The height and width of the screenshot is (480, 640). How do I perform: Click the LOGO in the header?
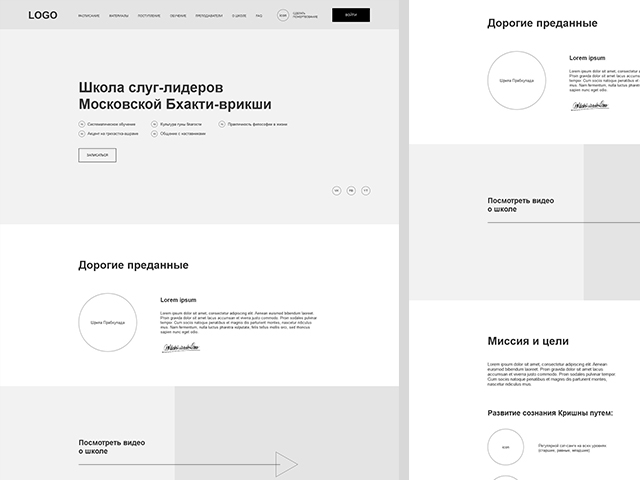(42, 15)
